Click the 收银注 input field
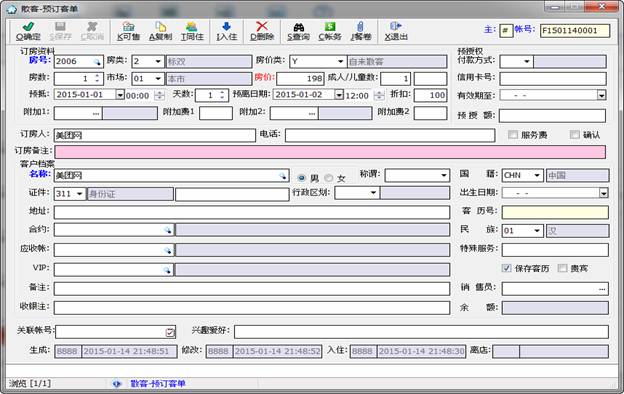Viewport: 624px width, 394px height. coord(252,308)
